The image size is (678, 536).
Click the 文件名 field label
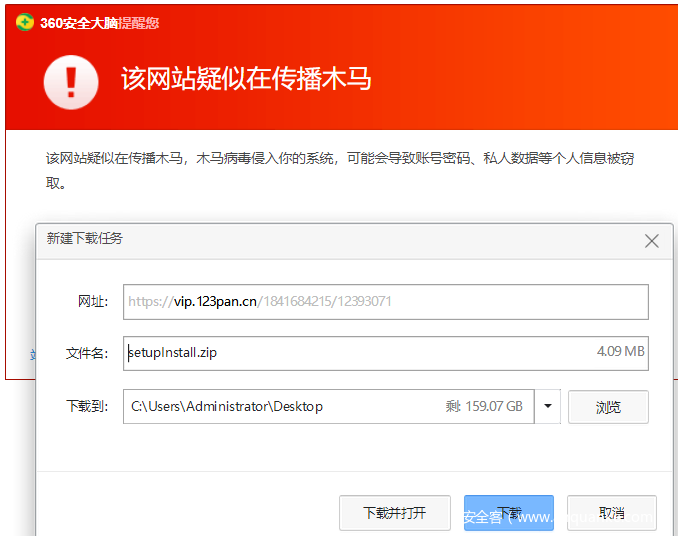[x=87, y=352]
